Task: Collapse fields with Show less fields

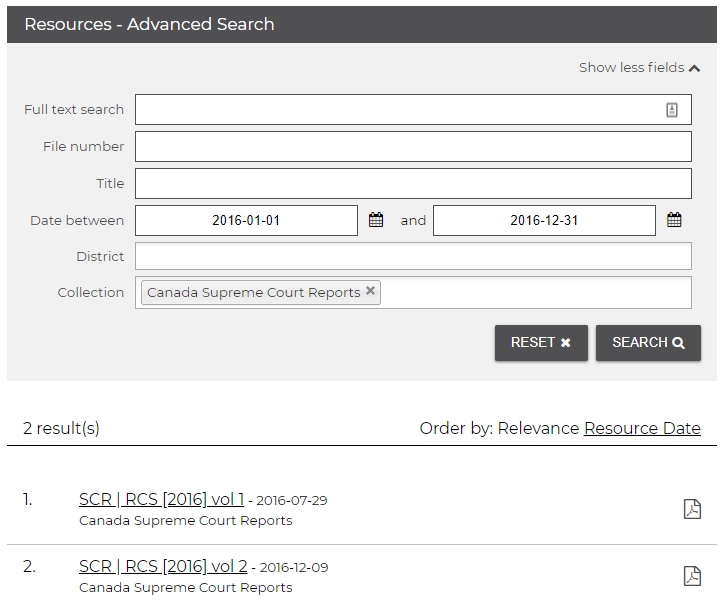Action: point(639,68)
